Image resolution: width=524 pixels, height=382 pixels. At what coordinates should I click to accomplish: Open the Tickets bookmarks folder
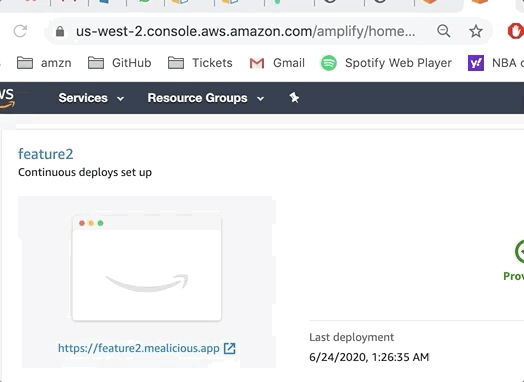(x=200, y=63)
